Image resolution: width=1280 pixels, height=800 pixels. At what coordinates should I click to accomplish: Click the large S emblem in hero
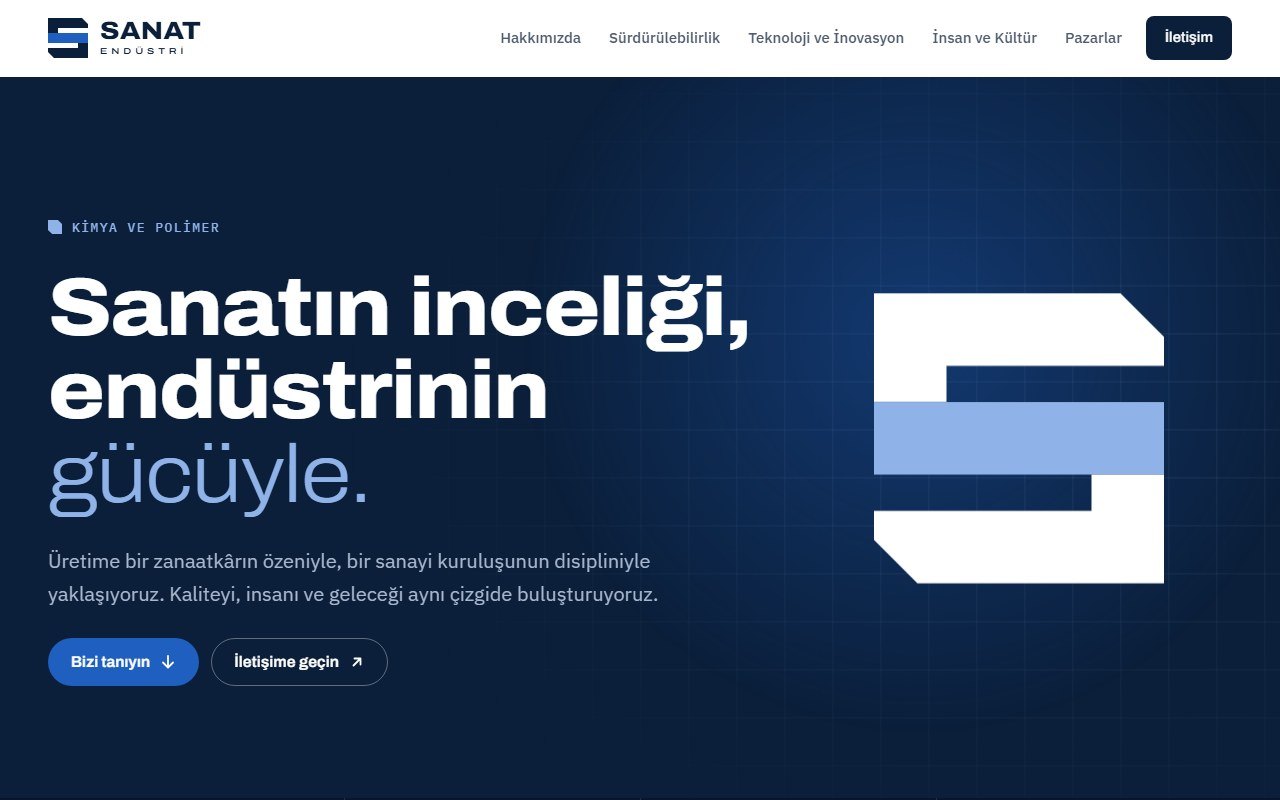1019,438
